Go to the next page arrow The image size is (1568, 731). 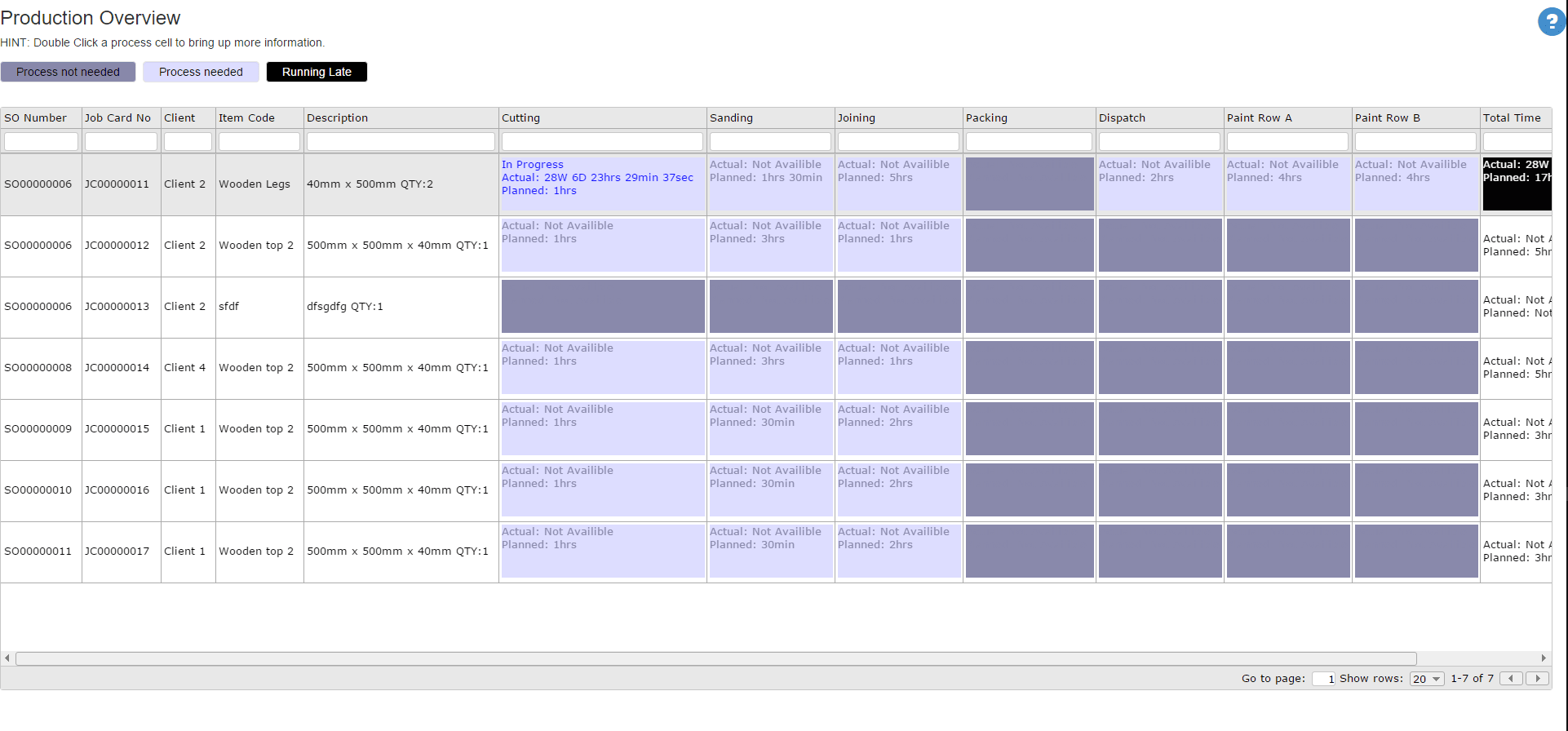coord(1538,679)
